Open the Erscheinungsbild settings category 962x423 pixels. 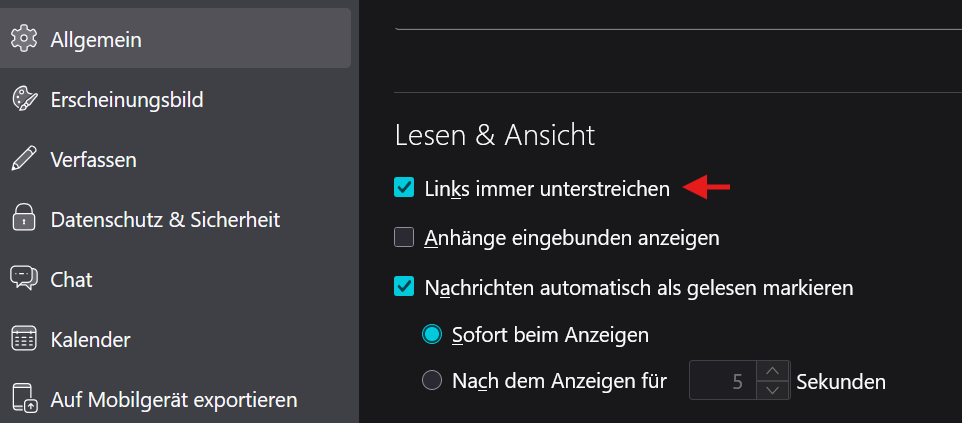coord(127,99)
